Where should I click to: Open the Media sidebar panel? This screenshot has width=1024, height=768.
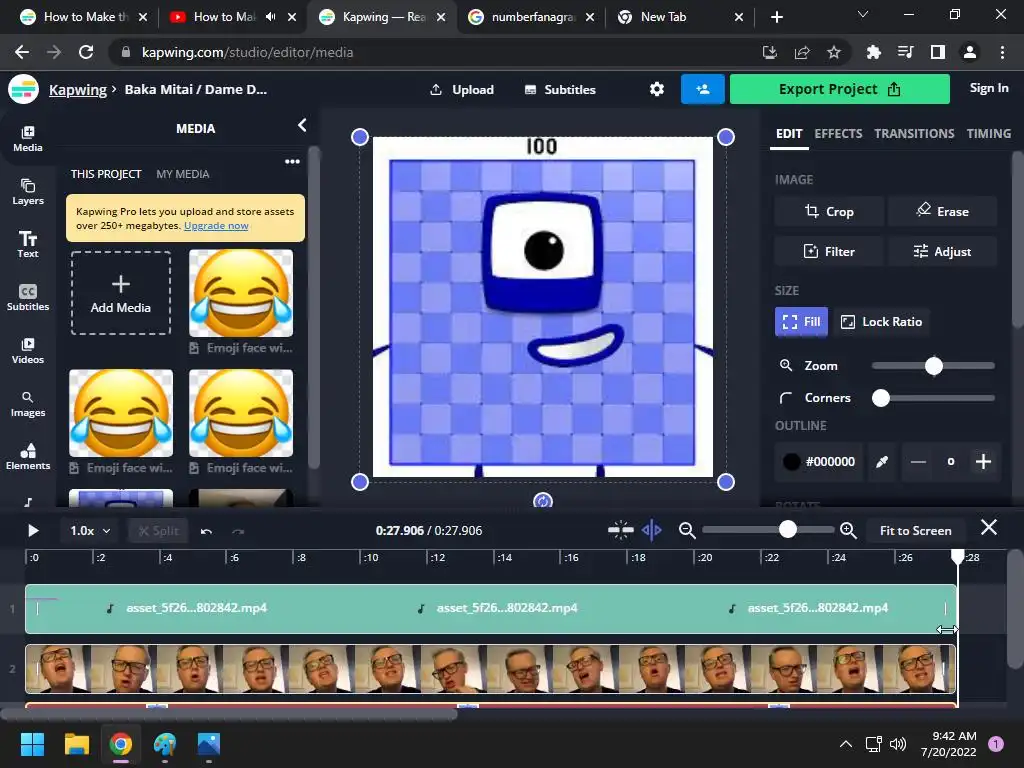[x=27, y=138]
